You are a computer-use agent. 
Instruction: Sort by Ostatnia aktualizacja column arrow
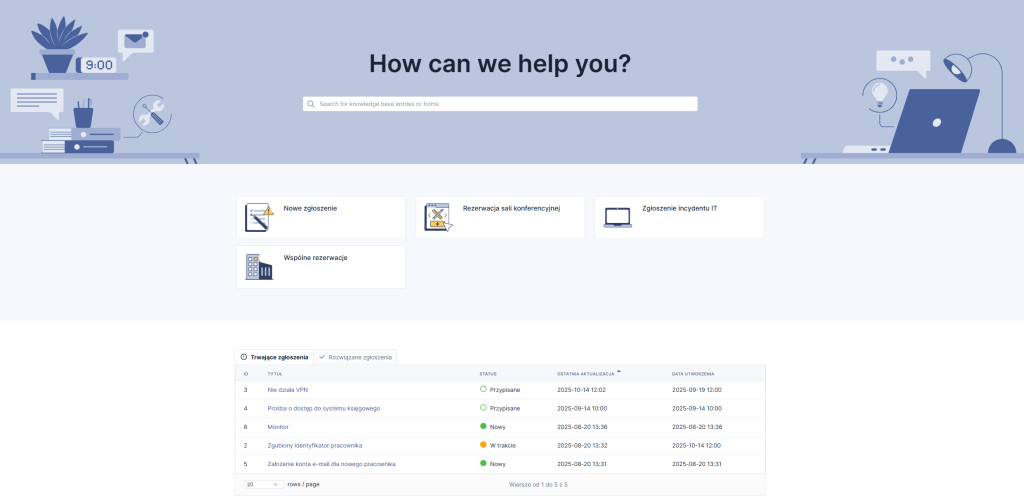tap(618, 372)
